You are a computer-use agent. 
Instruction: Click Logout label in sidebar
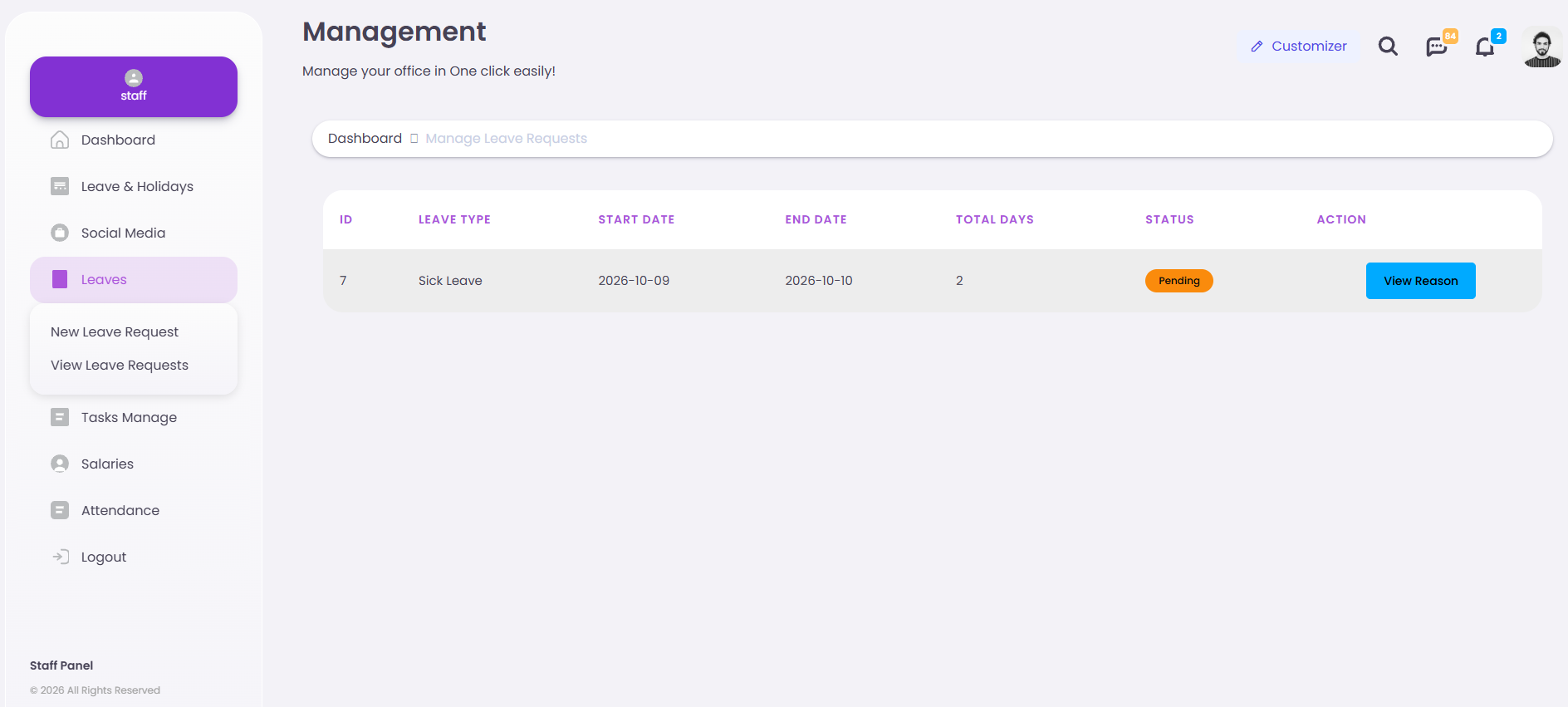(x=104, y=557)
